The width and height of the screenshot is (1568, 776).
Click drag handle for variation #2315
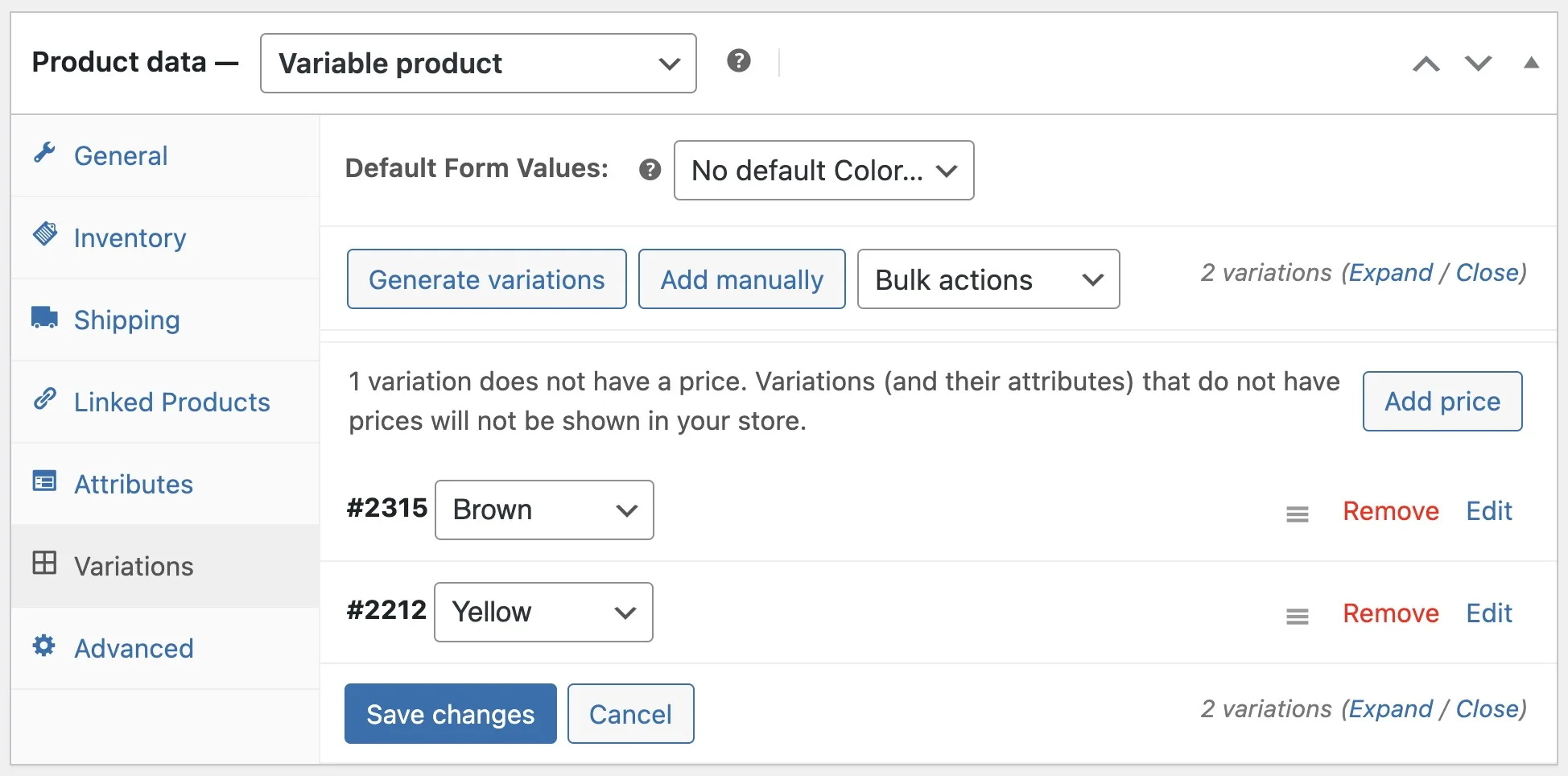[x=1297, y=514]
